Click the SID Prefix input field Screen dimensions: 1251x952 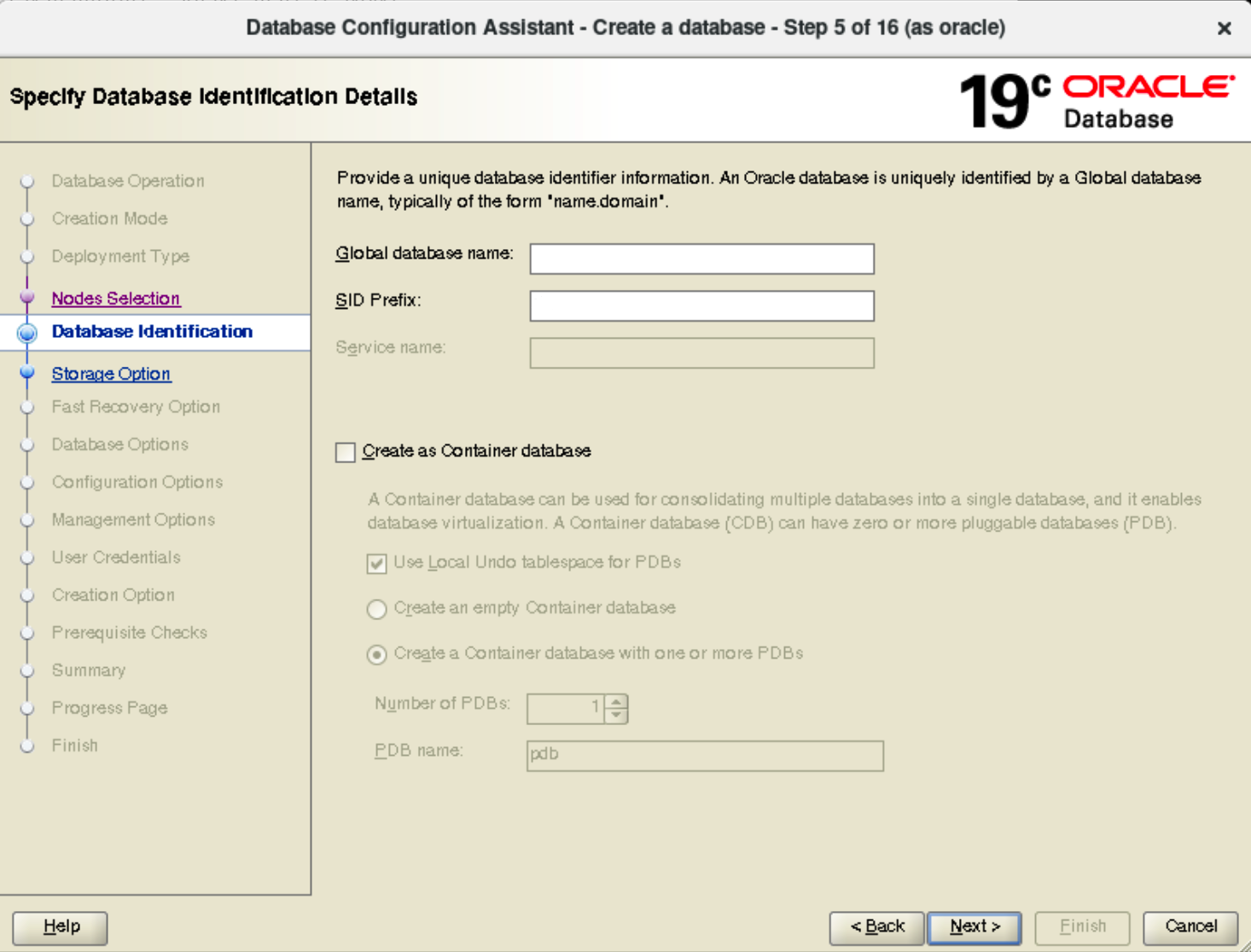701,305
